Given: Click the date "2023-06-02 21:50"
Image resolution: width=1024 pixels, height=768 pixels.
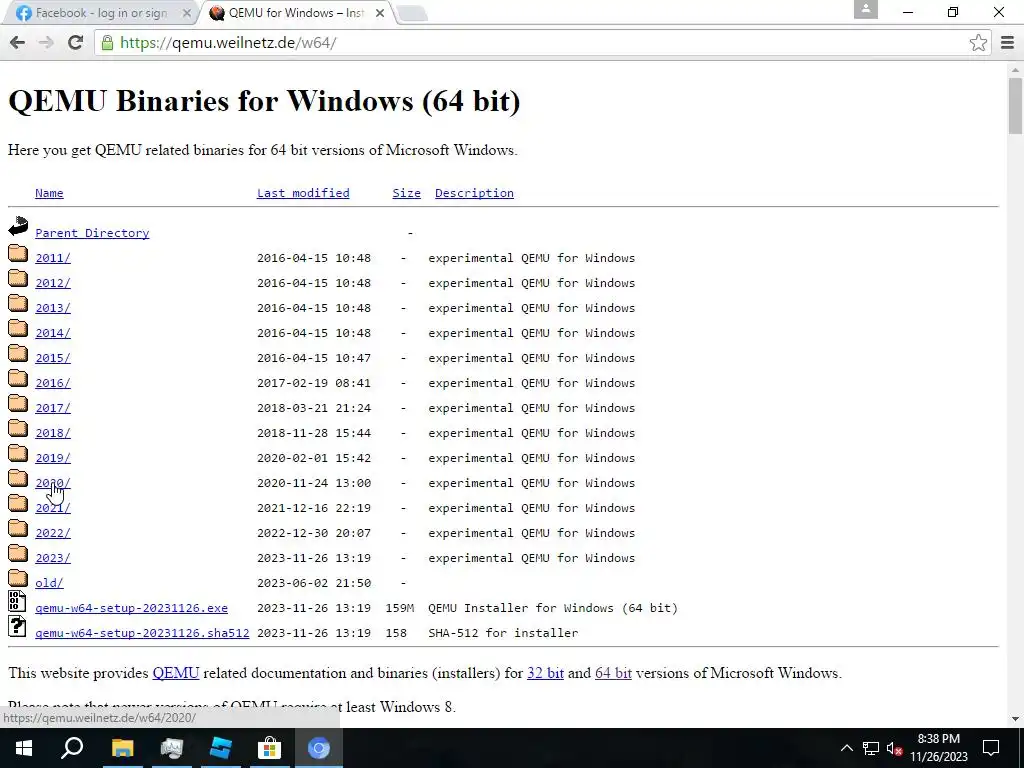Looking at the screenshot, I should click(x=314, y=583).
